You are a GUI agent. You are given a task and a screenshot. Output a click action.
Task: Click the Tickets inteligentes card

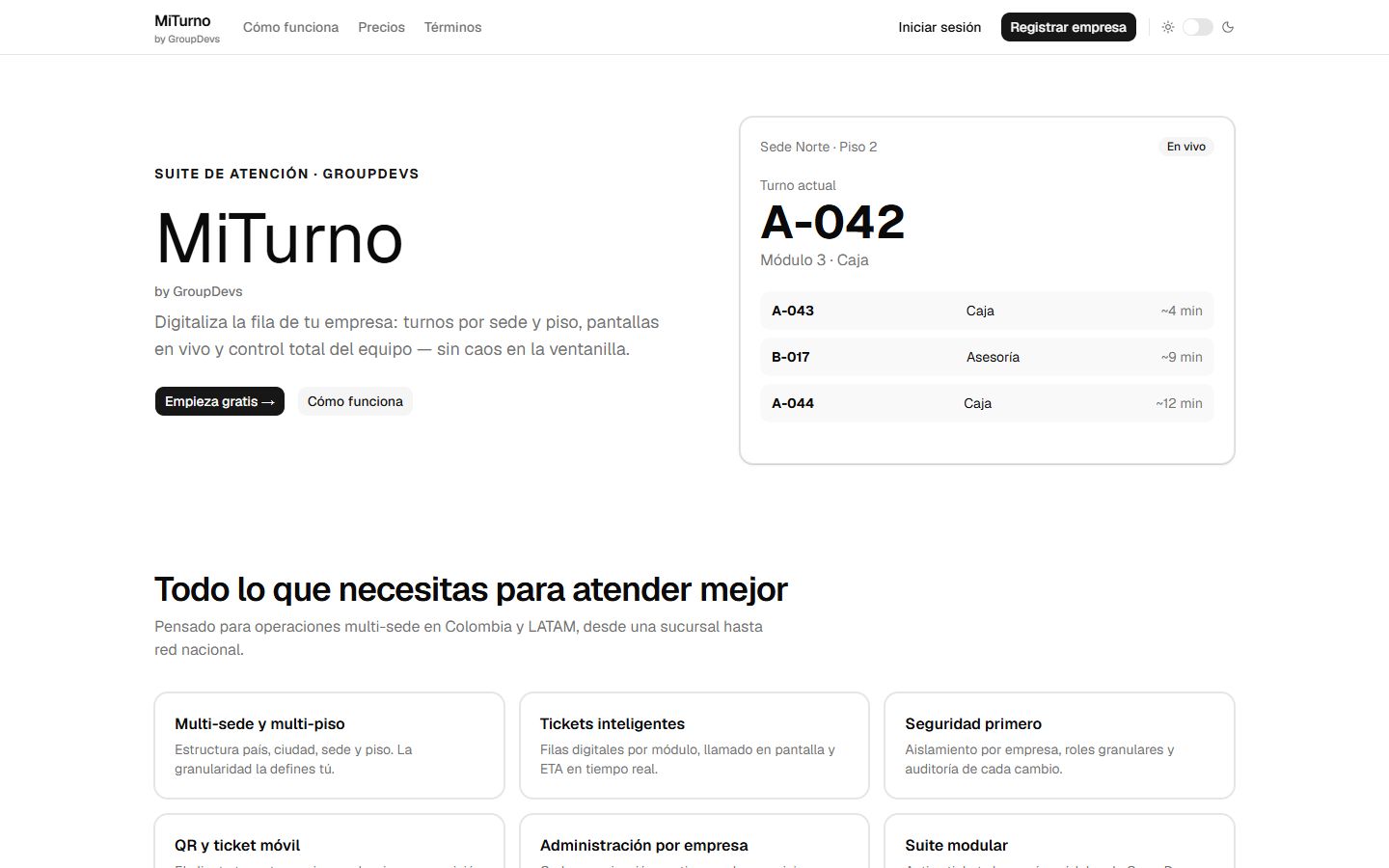point(694,746)
